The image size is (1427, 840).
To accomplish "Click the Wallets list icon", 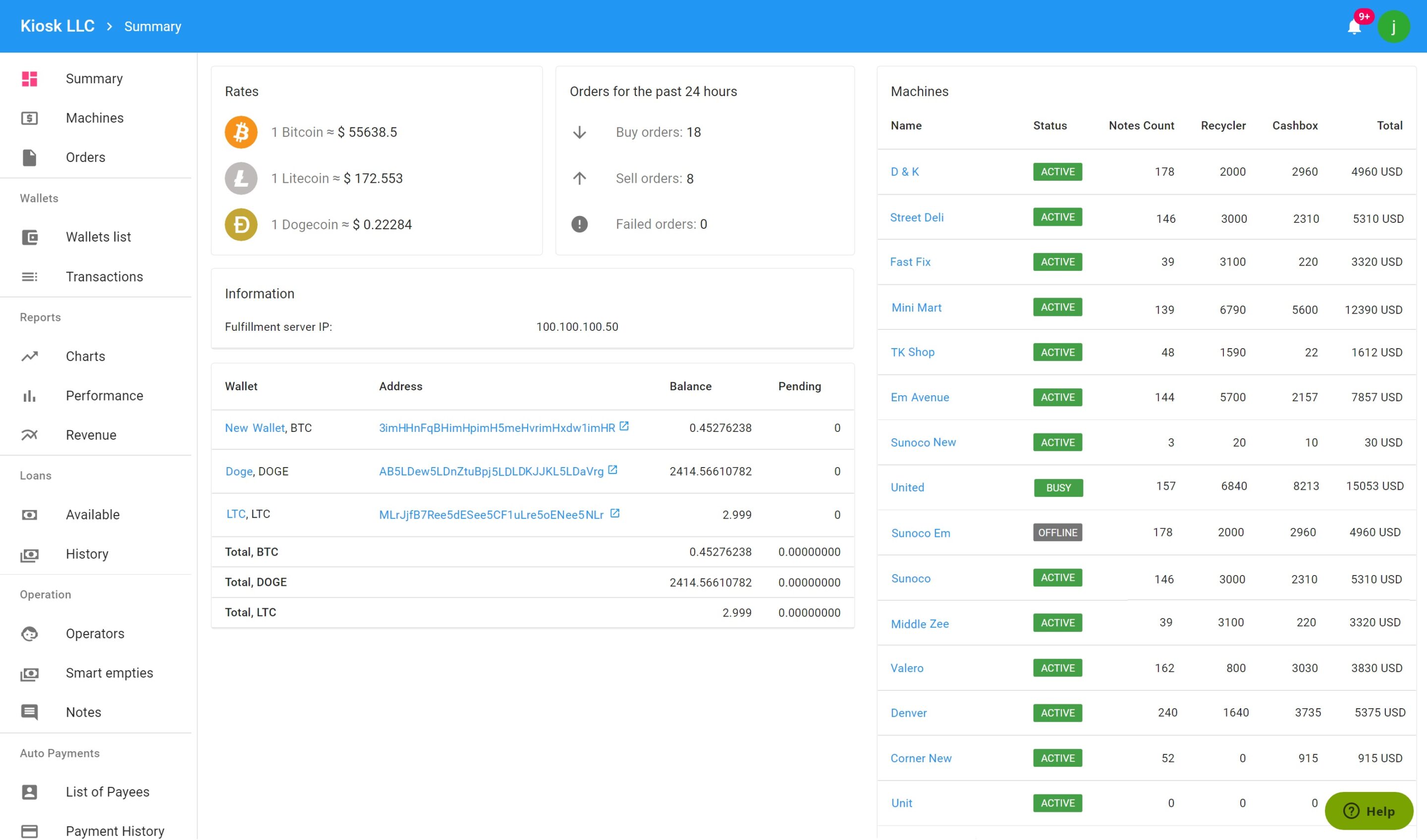I will click(x=29, y=237).
